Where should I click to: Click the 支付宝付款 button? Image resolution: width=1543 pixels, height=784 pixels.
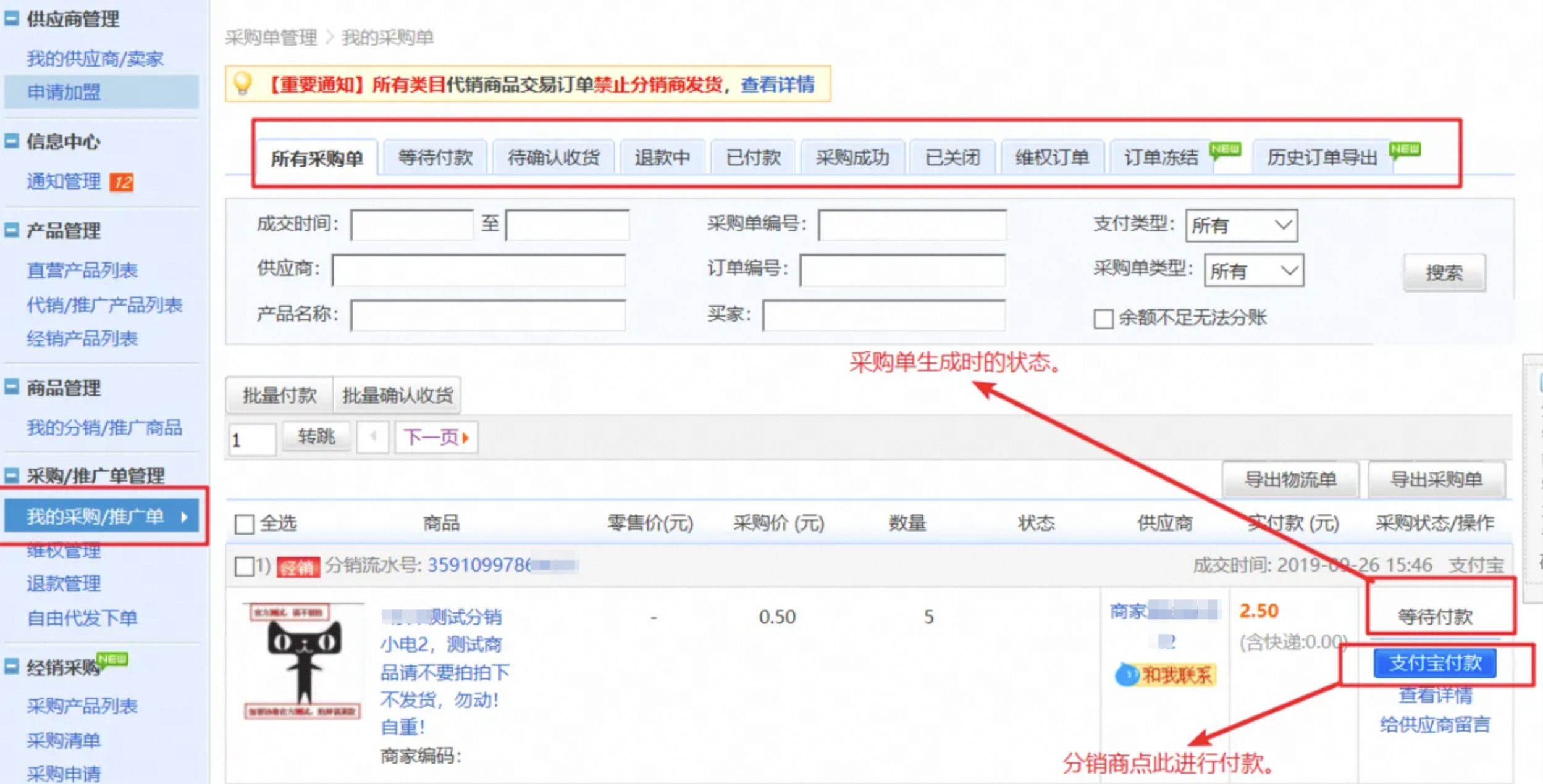[x=1435, y=663]
